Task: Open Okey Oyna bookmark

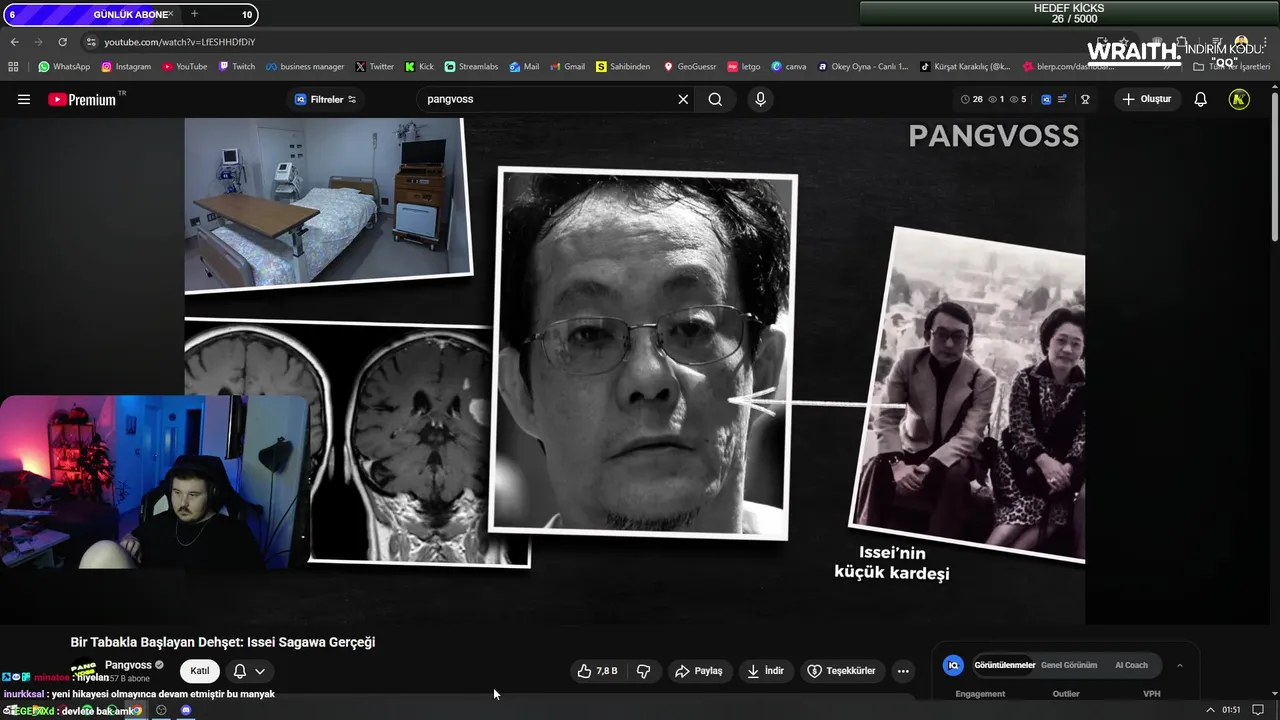Action: [x=863, y=67]
